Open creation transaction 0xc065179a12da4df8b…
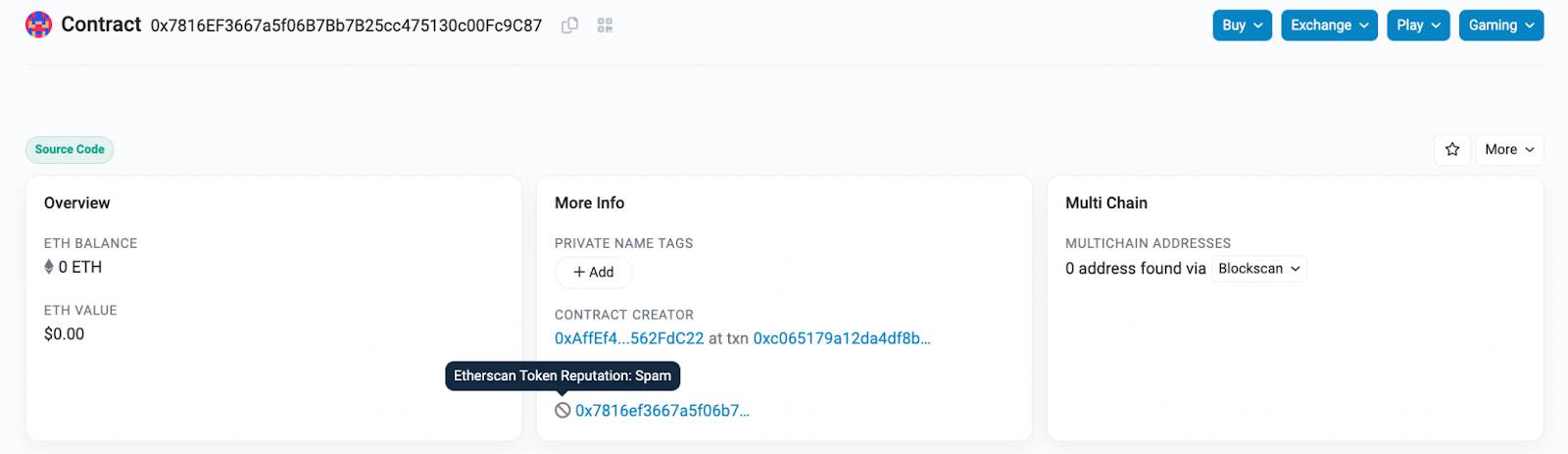 tap(842, 338)
